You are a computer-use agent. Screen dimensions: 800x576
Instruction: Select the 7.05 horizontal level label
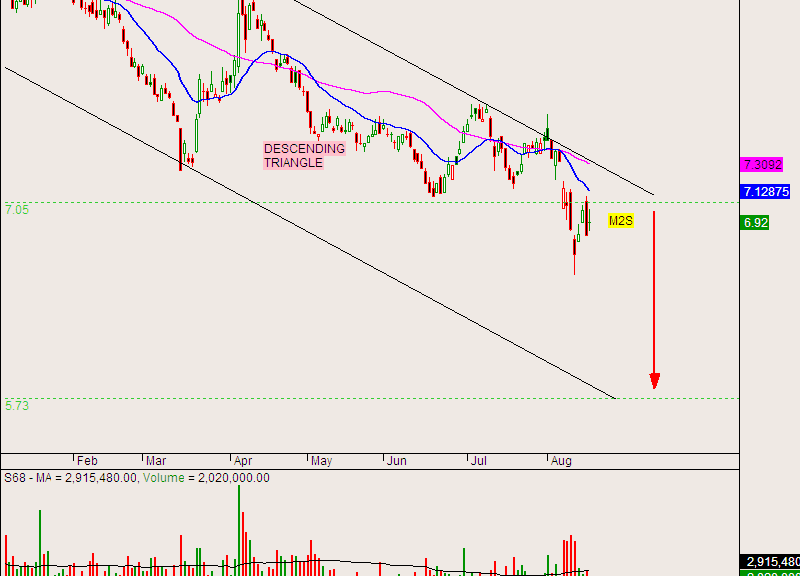tap(17, 210)
